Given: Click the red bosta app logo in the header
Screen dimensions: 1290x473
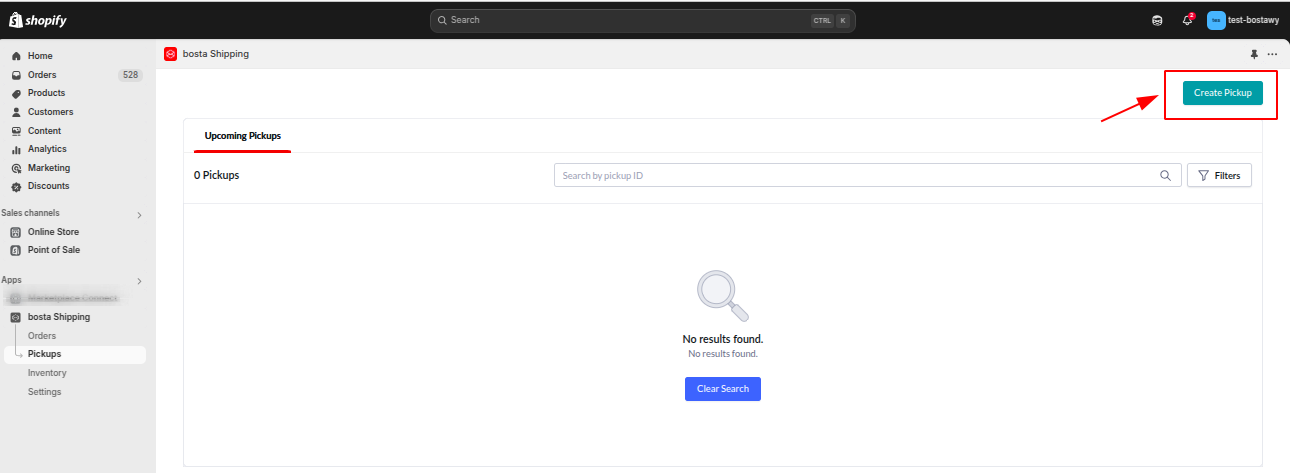Looking at the screenshot, I should pyautogui.click(x=170, y=54).
